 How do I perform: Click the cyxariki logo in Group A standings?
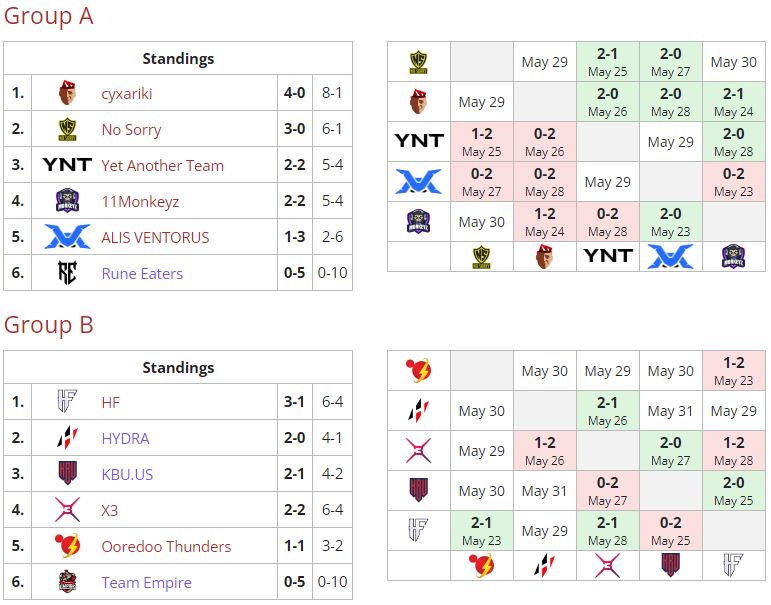coord(67,94)
